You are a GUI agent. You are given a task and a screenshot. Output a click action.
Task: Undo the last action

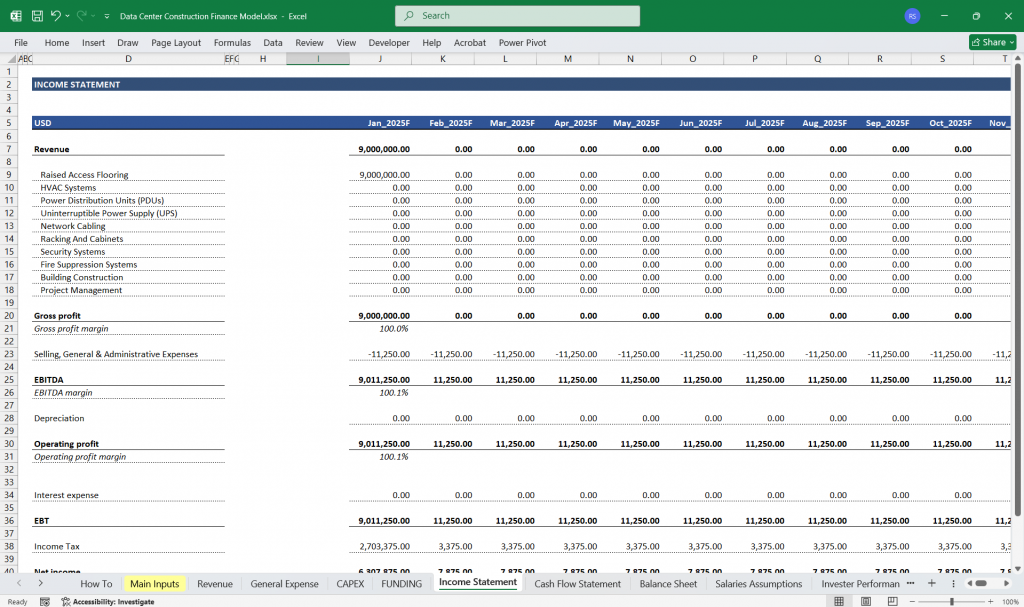(56, 15)
